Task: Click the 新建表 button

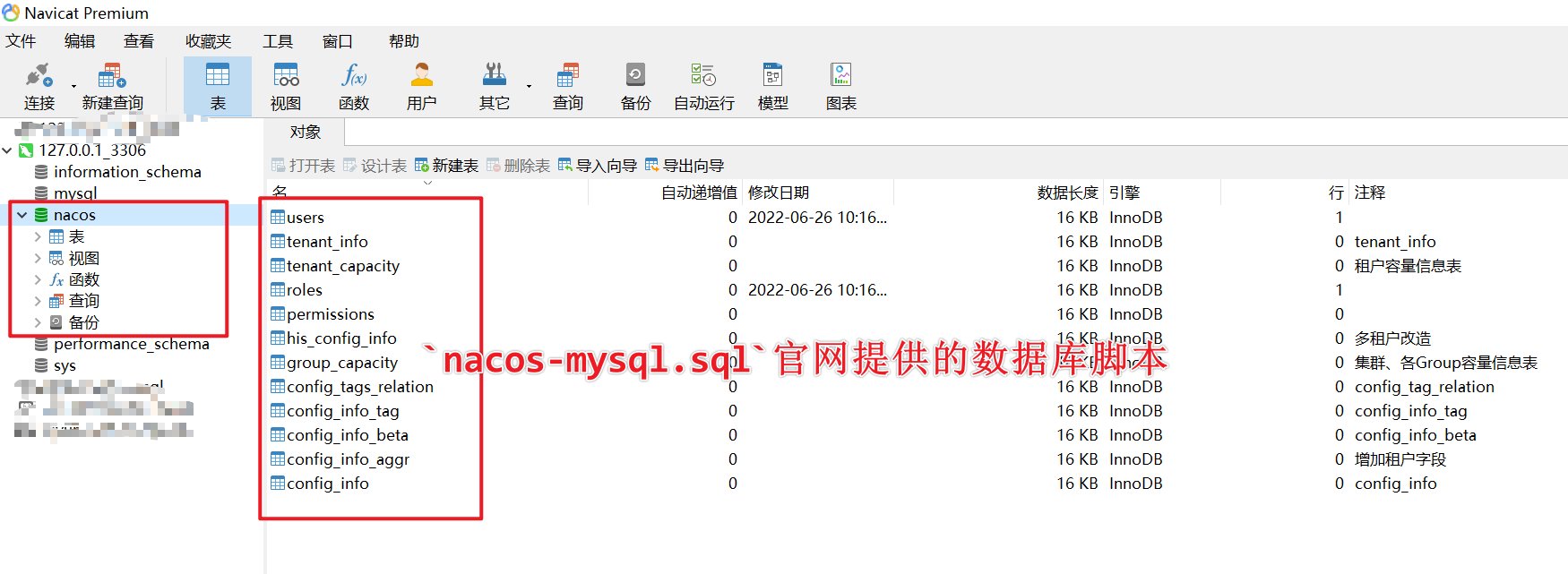Action: [446, 166]
